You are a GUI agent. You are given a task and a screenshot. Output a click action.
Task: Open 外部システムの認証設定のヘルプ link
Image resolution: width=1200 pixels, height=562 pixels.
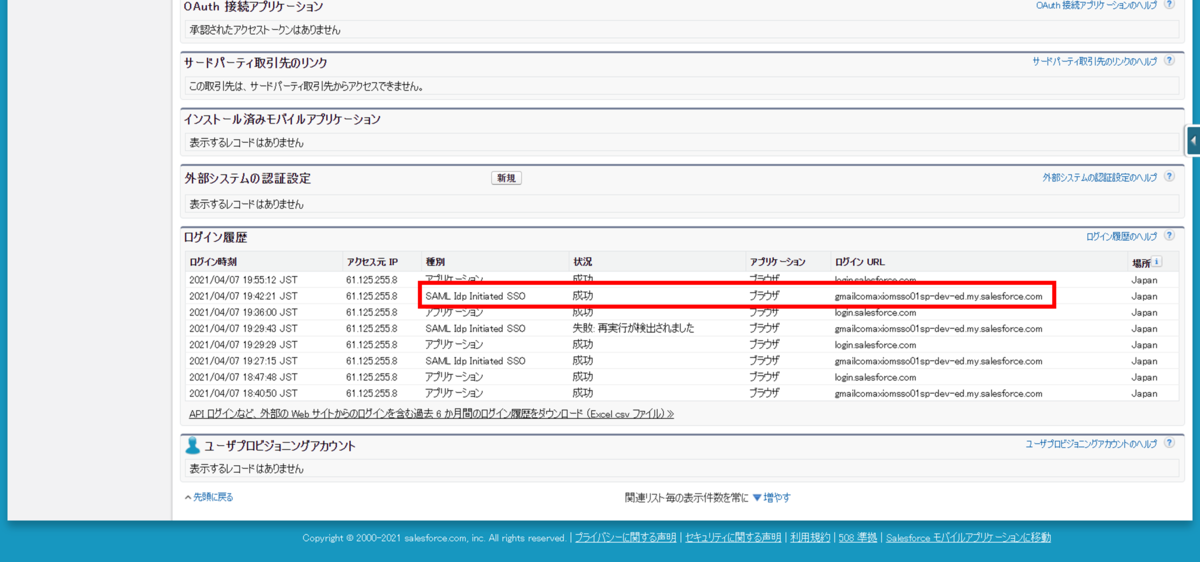pyautogui.click(x=1100, y=177)
